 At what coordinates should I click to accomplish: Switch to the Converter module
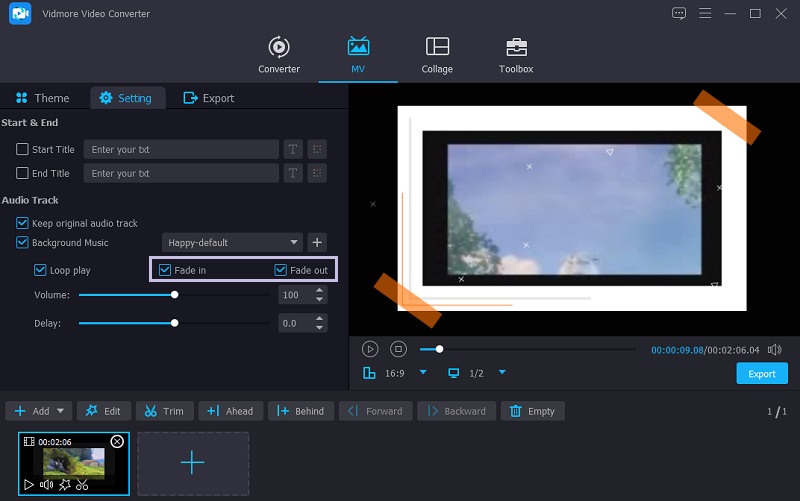coord(279,47)
